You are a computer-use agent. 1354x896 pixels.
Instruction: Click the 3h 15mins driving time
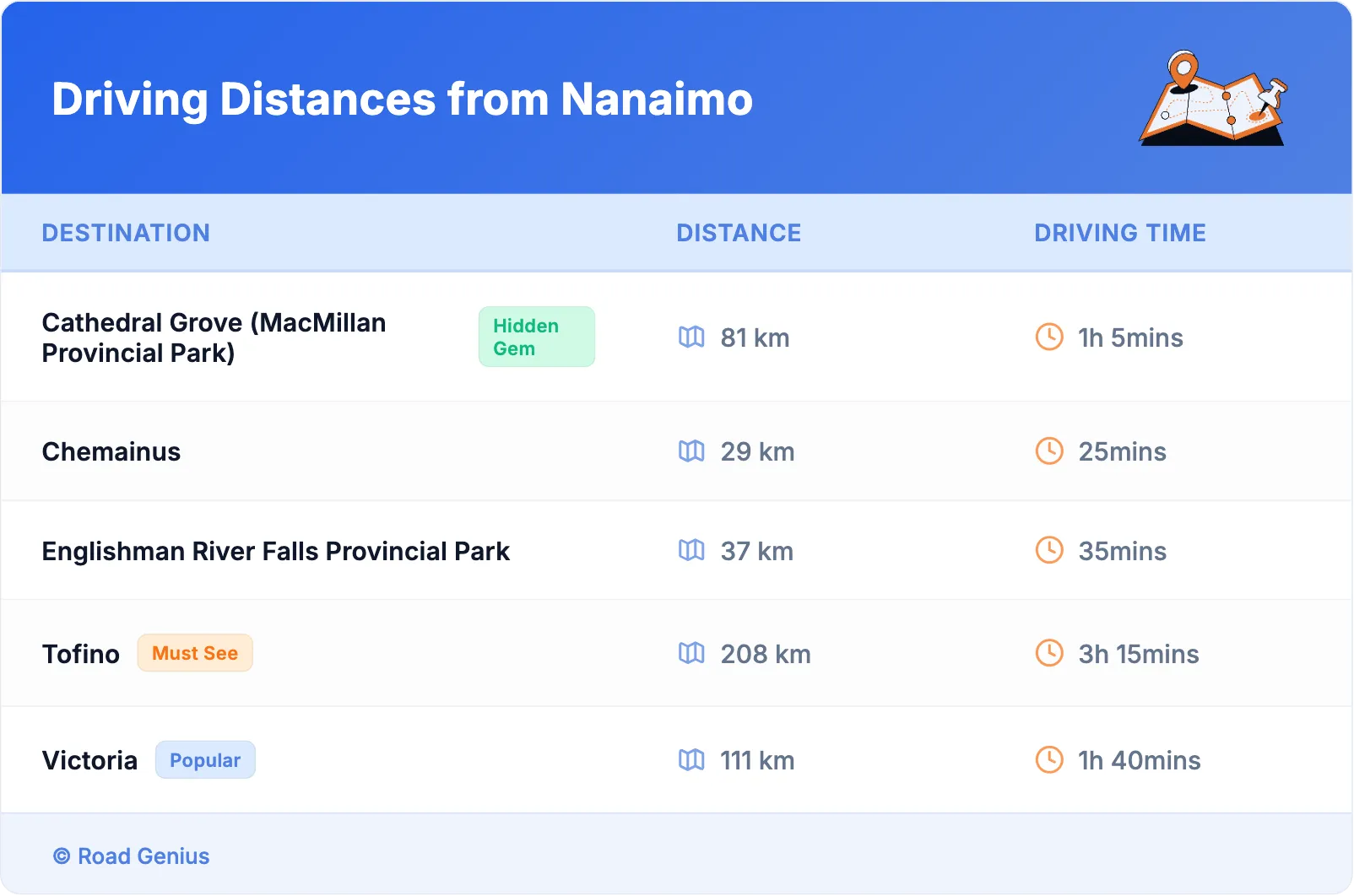1139,654
